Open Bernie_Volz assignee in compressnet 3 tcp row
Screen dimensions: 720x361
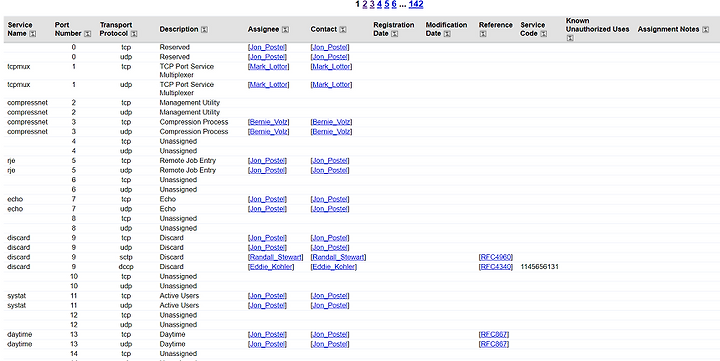[269, 122]
